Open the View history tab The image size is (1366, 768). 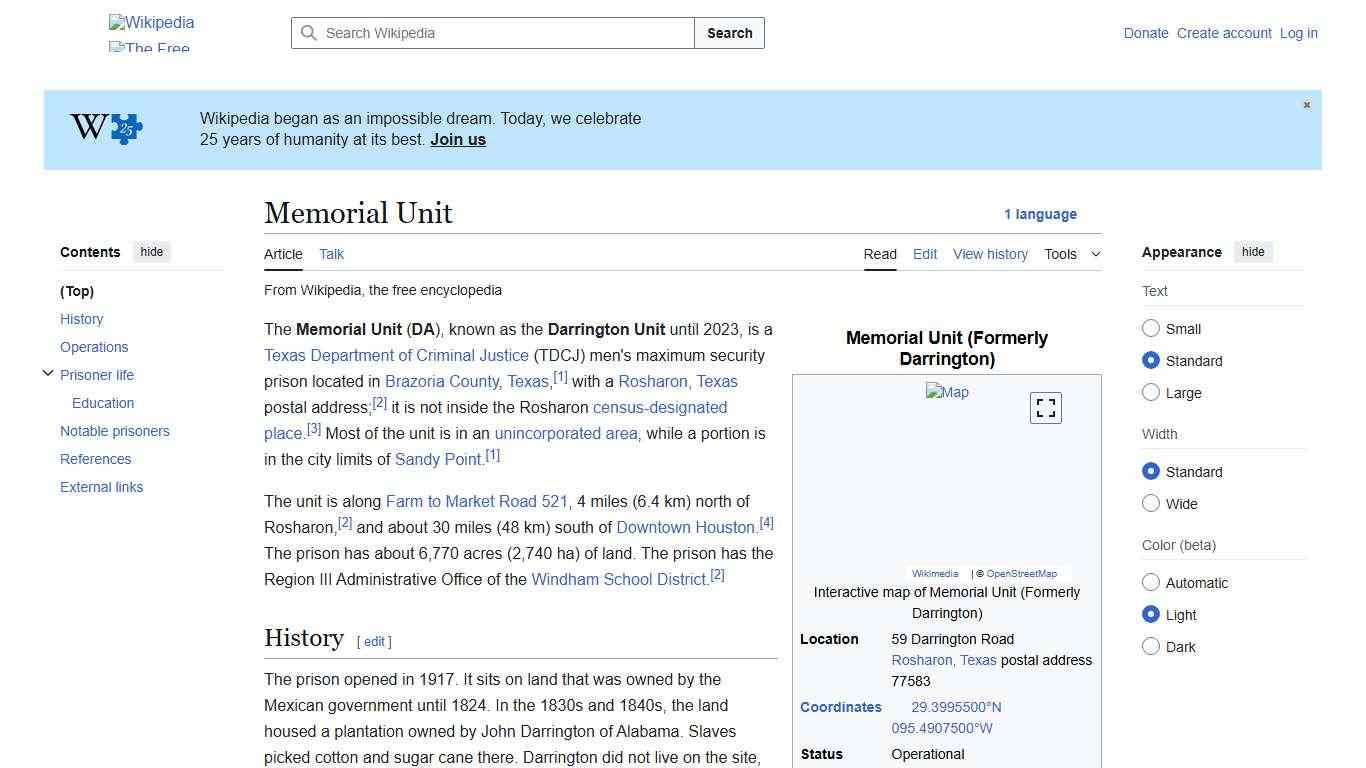pyautogui.click(x=989, y=254)
